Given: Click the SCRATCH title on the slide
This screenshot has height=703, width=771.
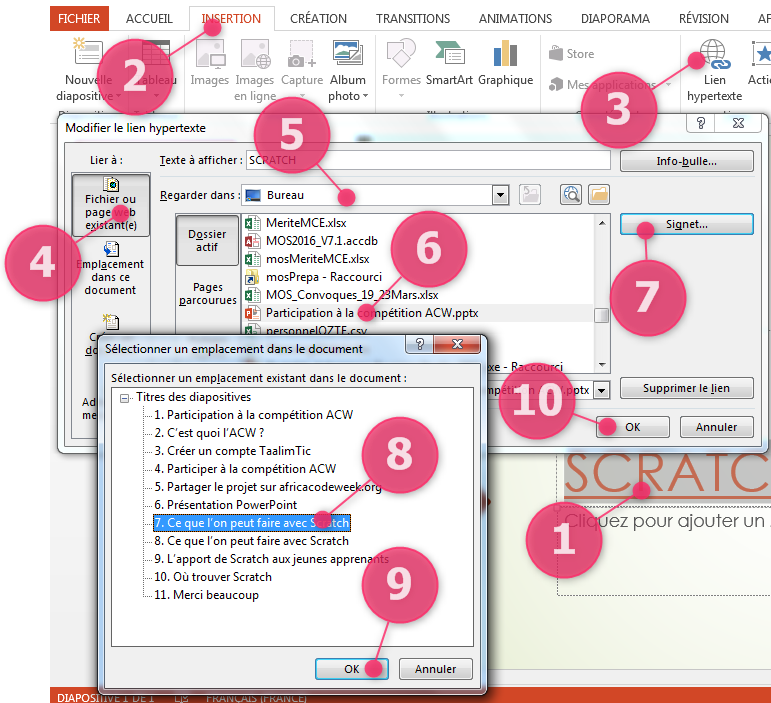Looking at the screenshot, I should [667, 474].
